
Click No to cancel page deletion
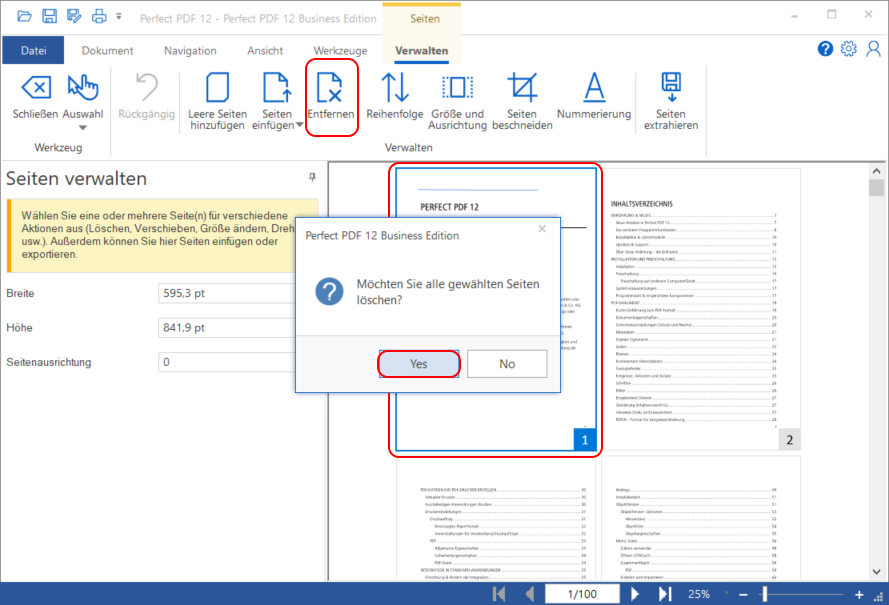507,364
